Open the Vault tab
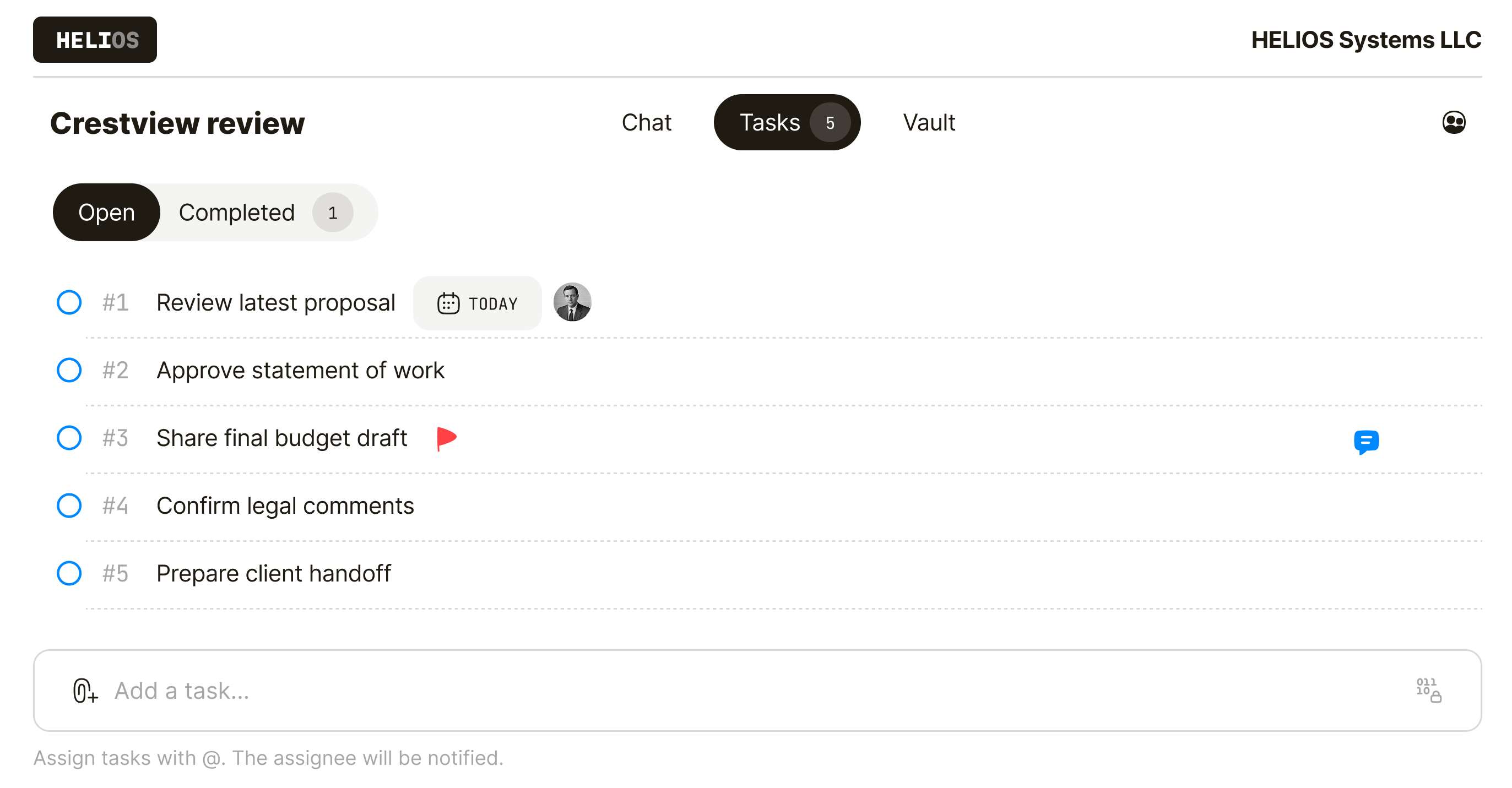Screen dimensions: 1512x788 click(929, 122)
